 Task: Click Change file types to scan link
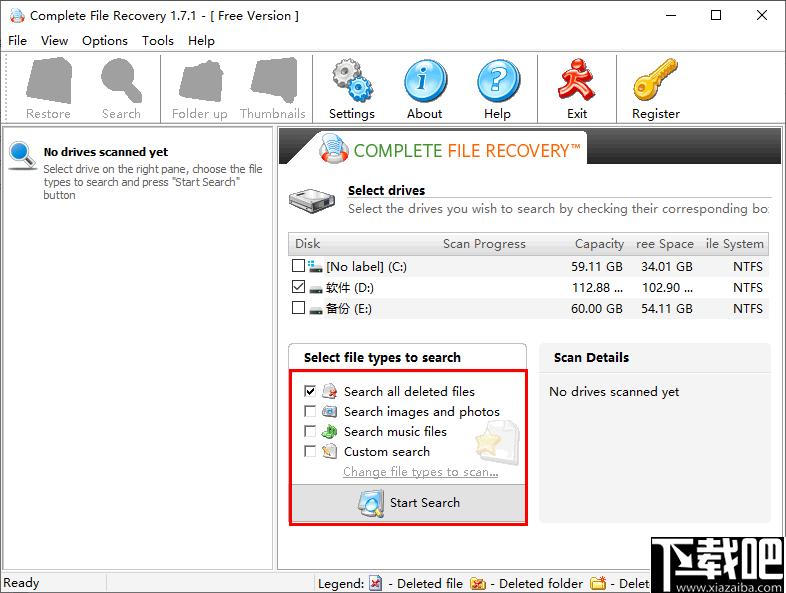tap(420, 472)
